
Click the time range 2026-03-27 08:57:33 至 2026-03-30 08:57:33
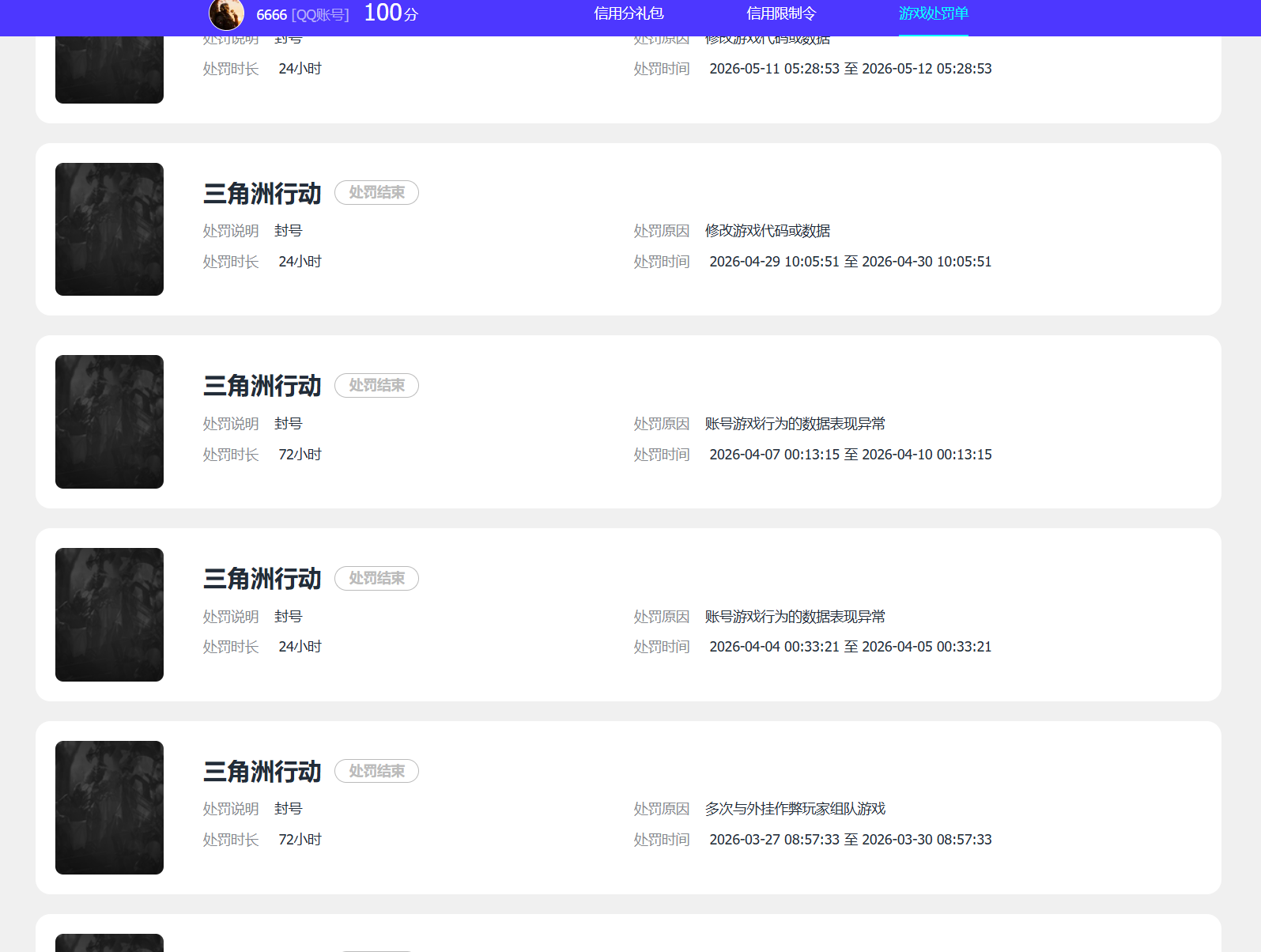tap(851, 840)
